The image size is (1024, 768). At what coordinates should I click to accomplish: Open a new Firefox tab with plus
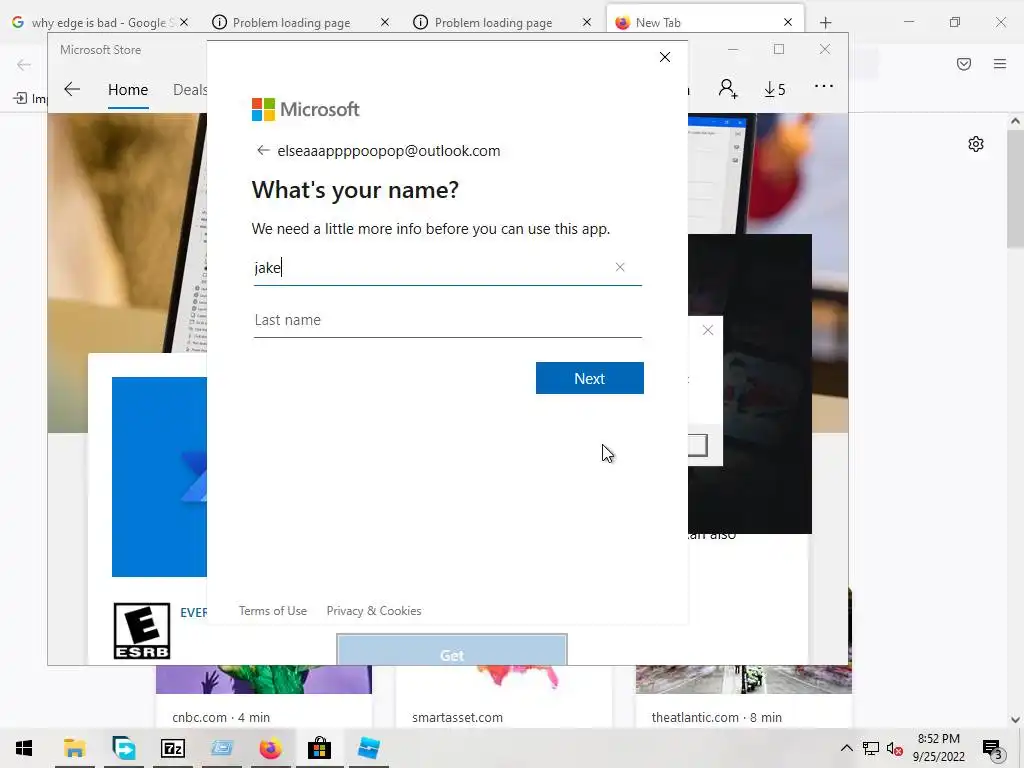pyautogui.click(x=825, y=23)
